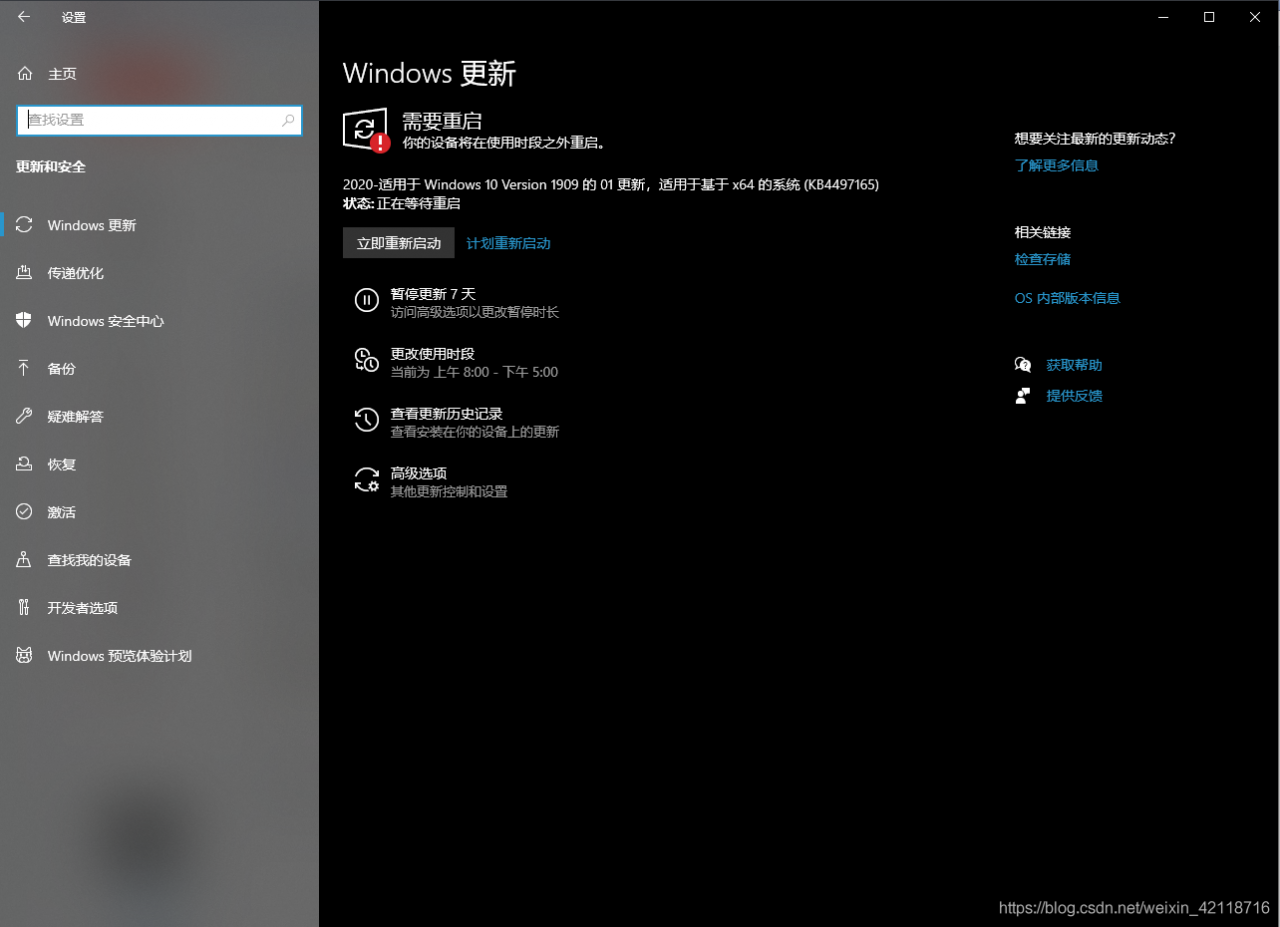Click the checkmark circle icon for 激活
Image resolution: width=1280 pixels, height=927 pixels.
(x=24, y=512)
